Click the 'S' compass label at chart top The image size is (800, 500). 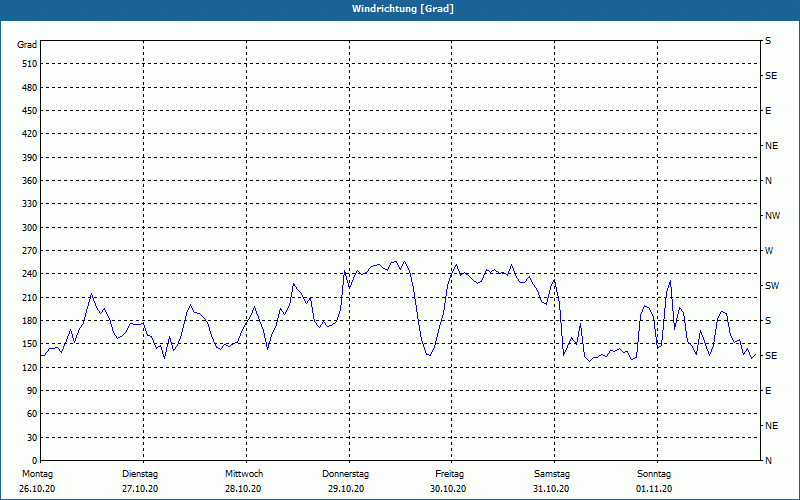[768, 41]
